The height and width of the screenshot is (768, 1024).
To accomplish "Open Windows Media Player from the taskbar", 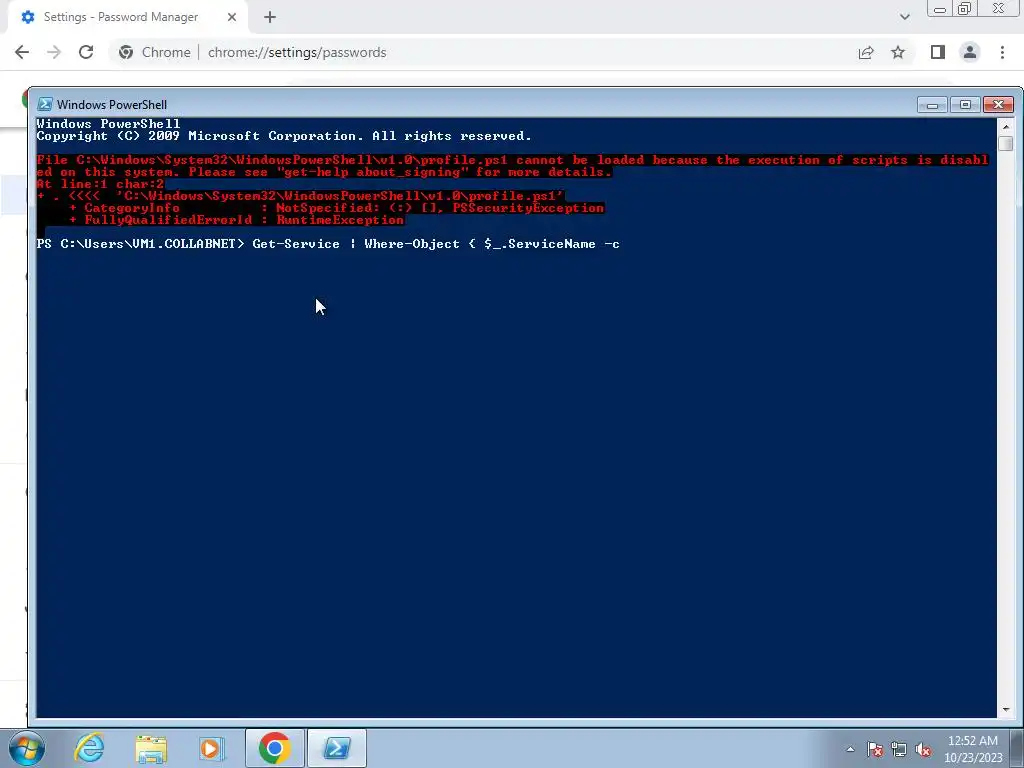I will [212, 748].
